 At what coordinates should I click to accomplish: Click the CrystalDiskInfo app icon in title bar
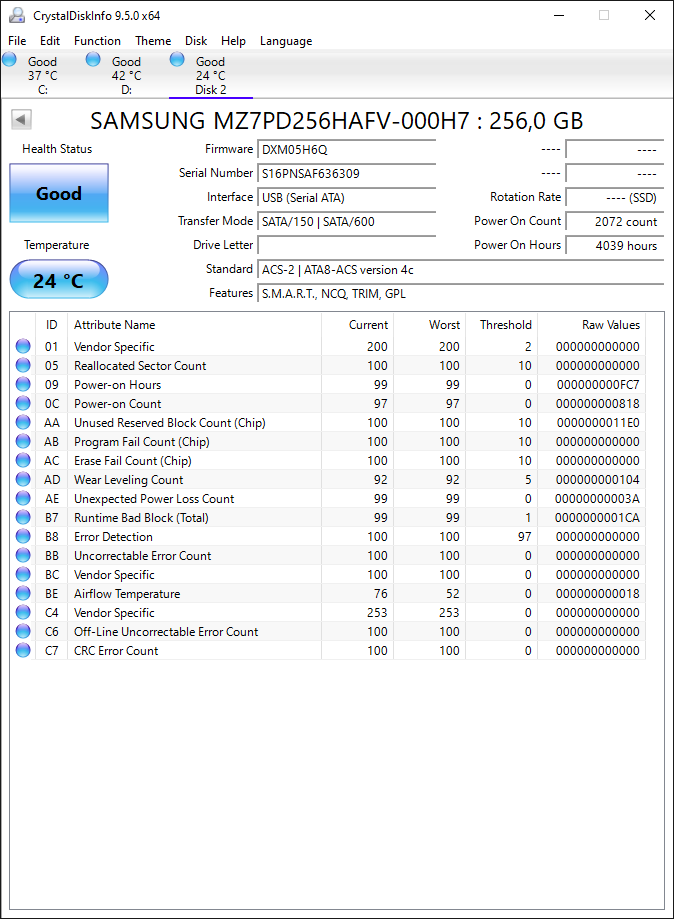17,15
